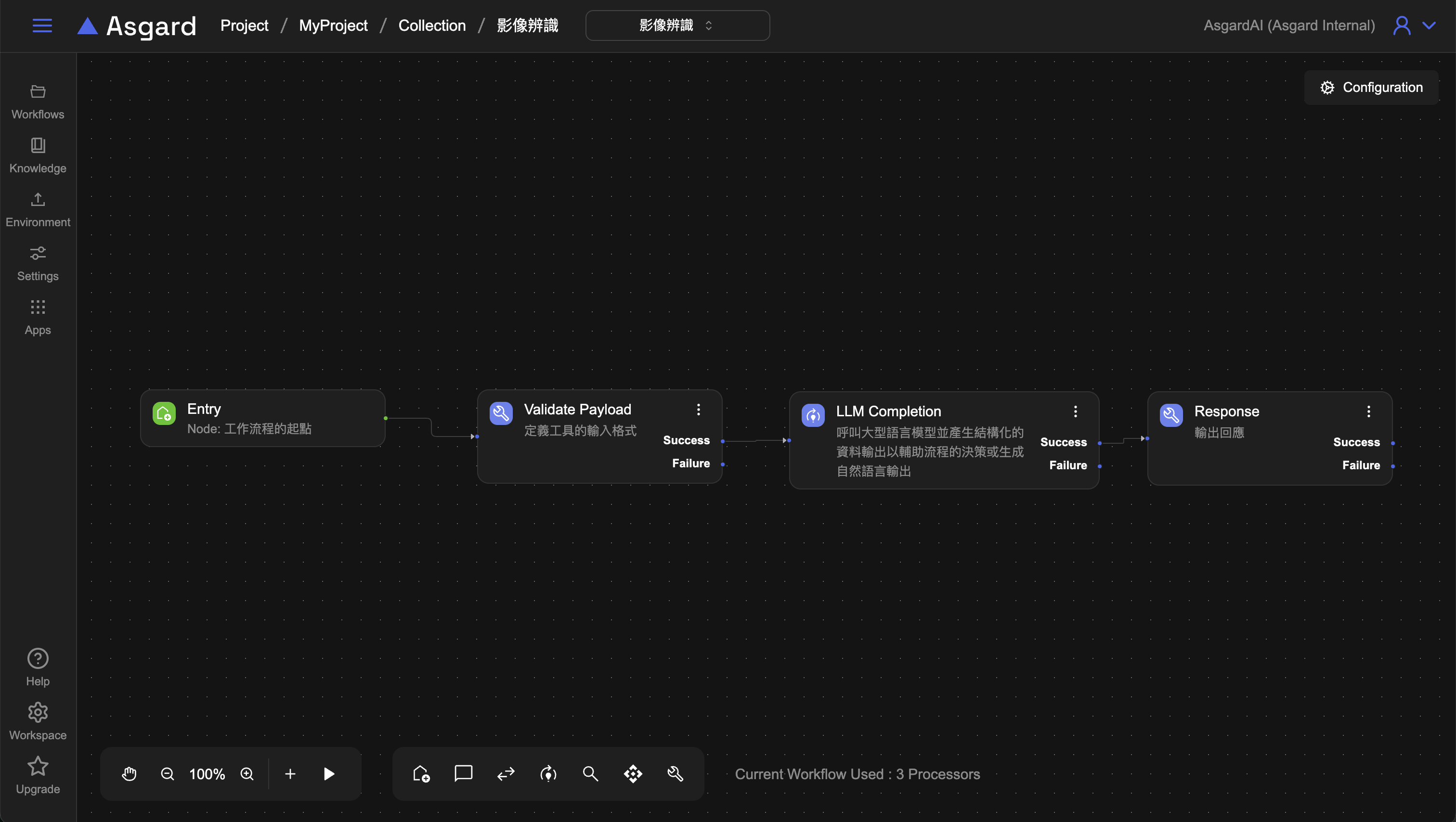Click the wrench tool toolbar icon
1456x822 pixels.
coord(676,773)
